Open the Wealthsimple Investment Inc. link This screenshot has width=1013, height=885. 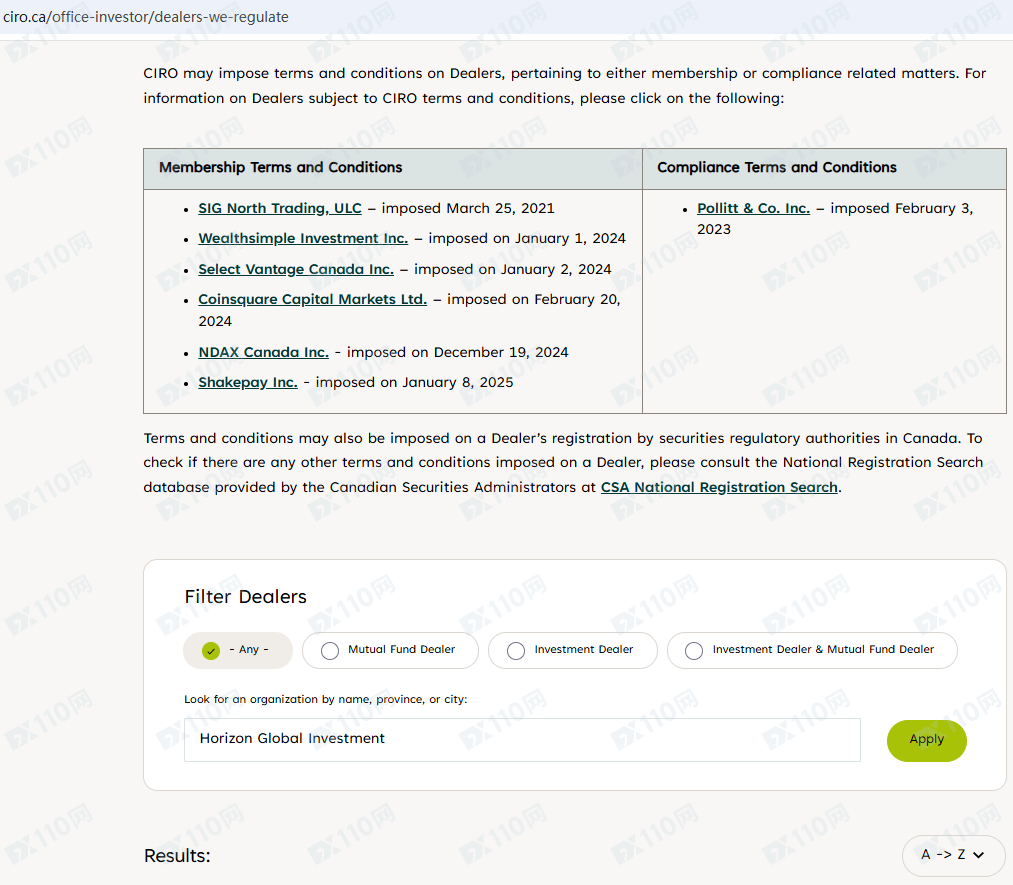click(303, 238)
